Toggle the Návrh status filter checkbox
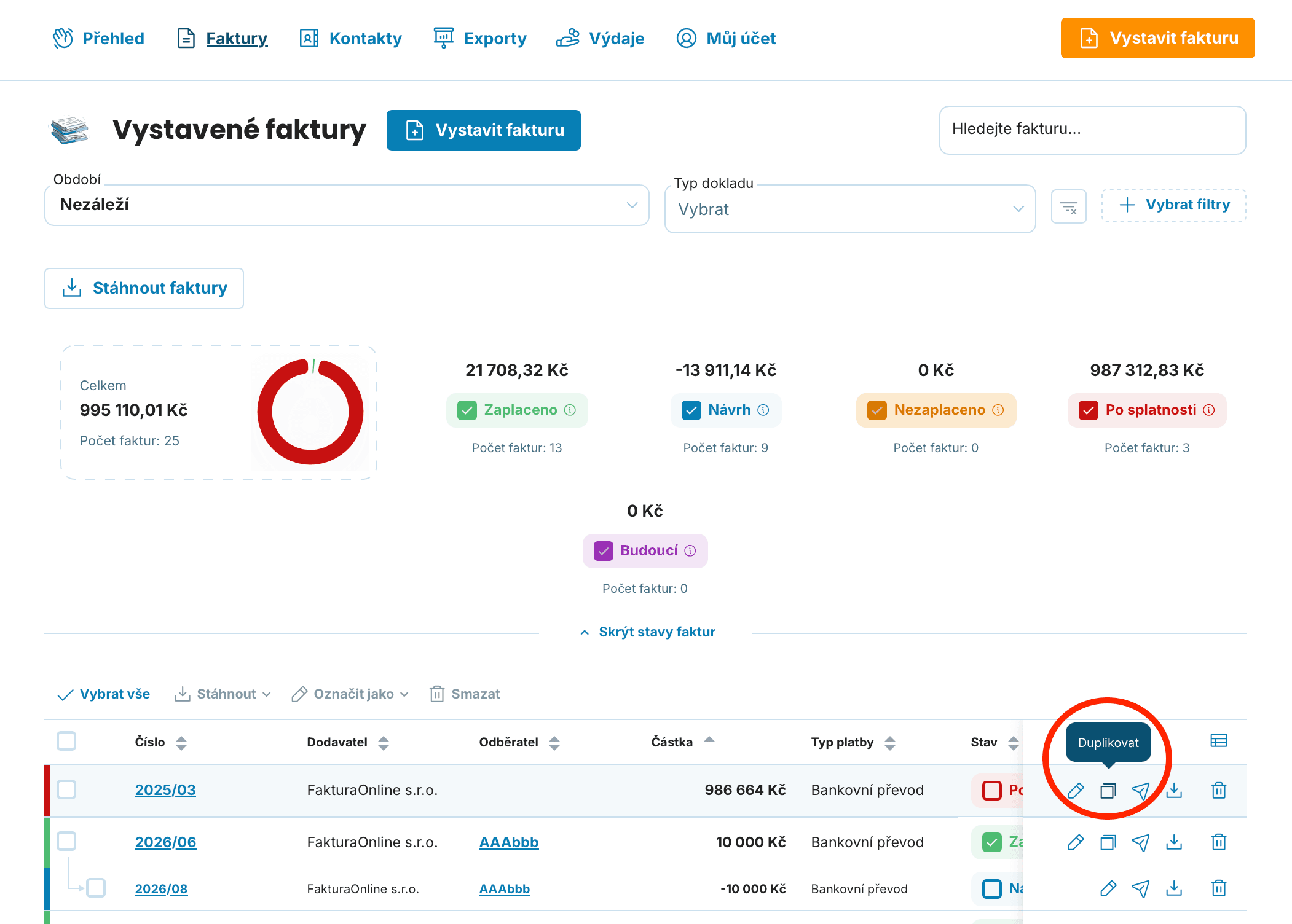This screenshot has height=924, width=1292. tap(691, 410)
